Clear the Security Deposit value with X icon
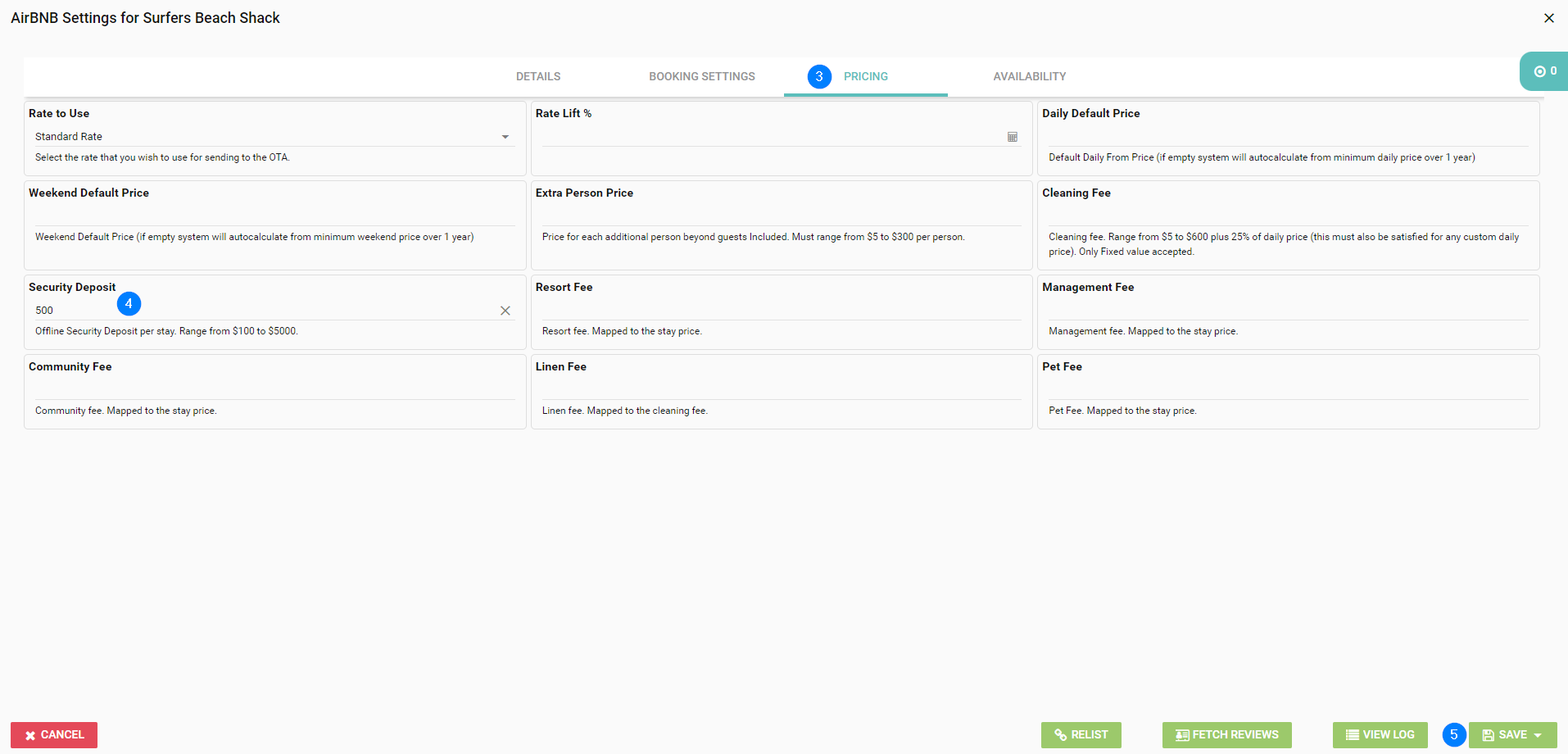Viewport: 1568px width, 754px height. [505, 311]
